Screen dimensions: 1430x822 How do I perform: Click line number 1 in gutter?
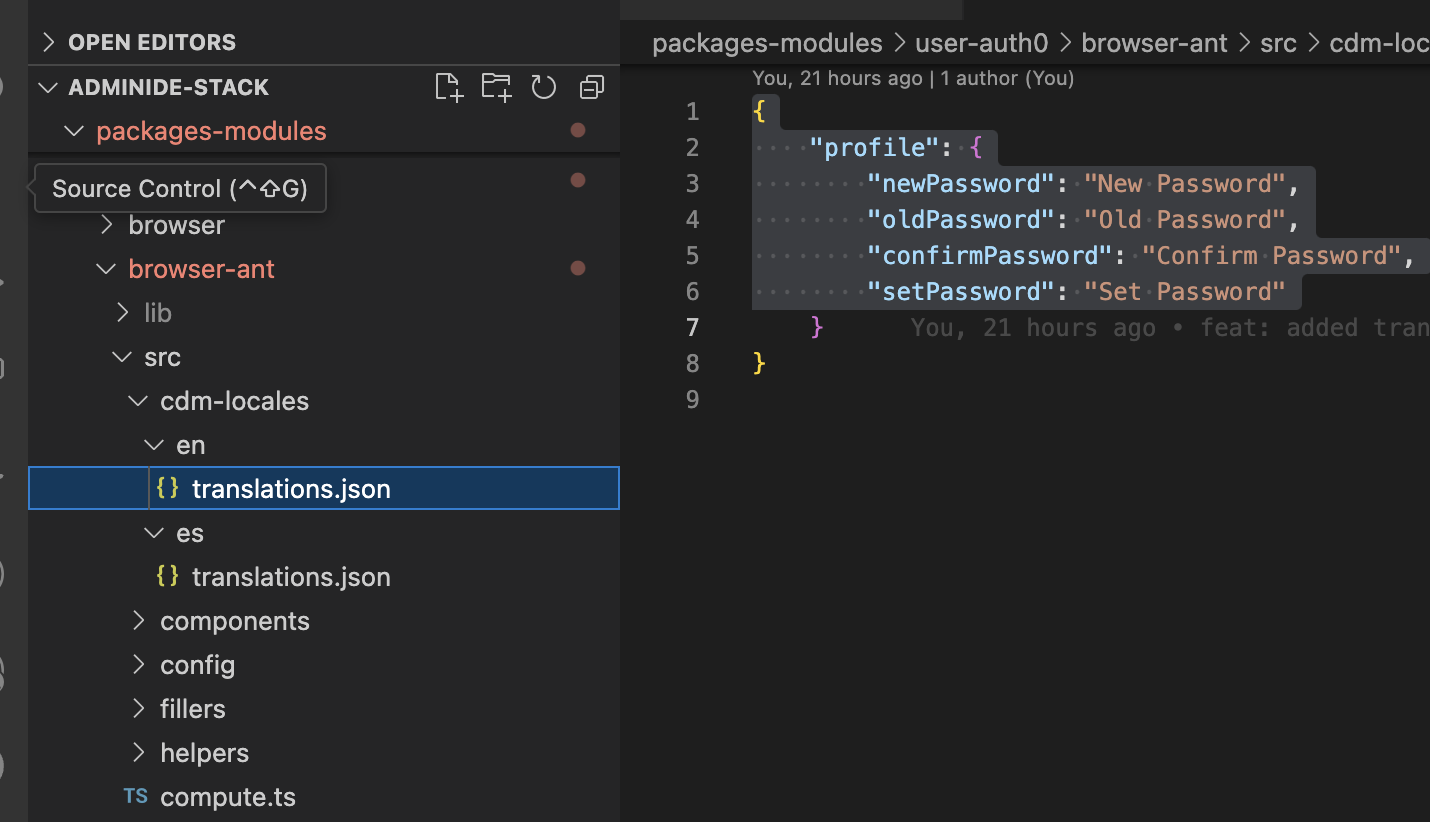(693, 111)
